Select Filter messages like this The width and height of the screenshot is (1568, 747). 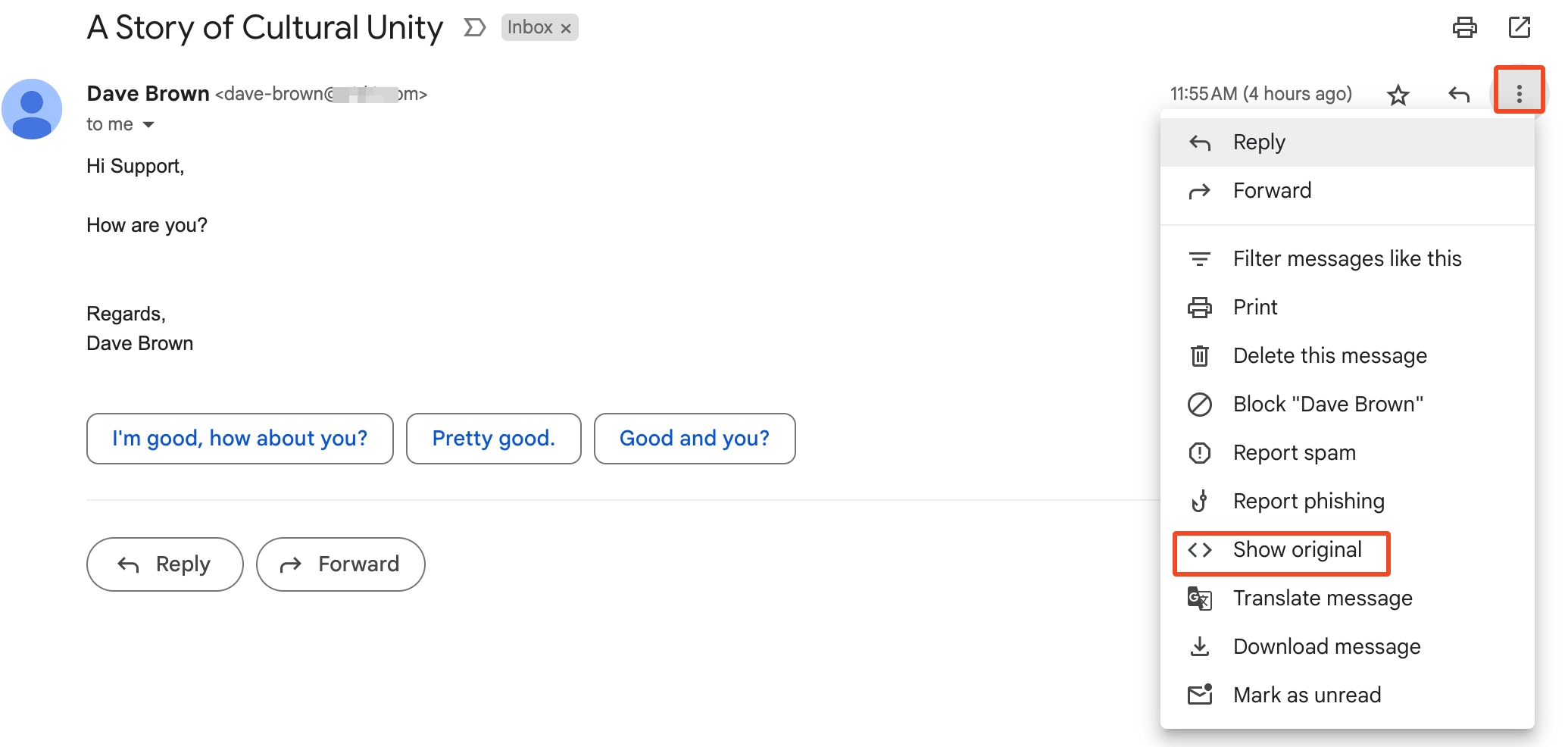(x=1346, y=259)
